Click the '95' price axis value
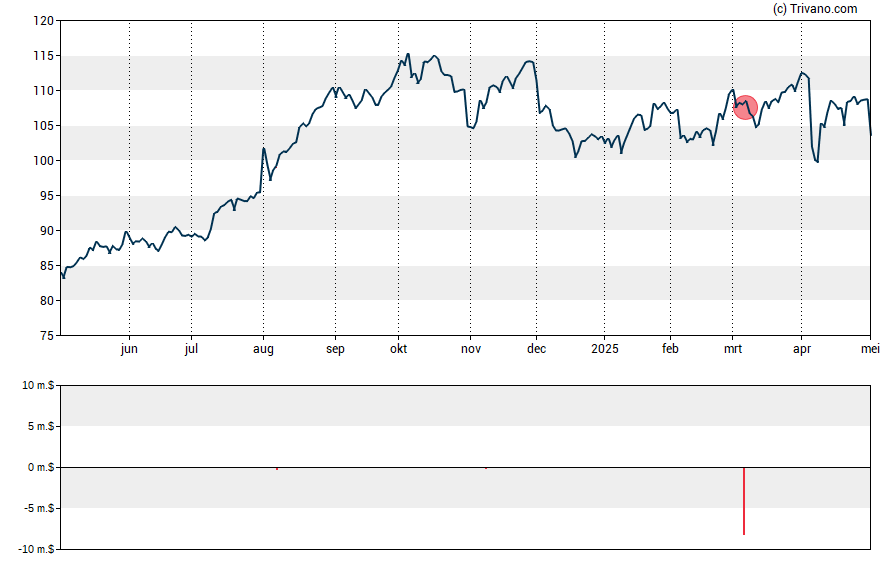Viewport: 888px width, 565px height. tap(47, 196)
